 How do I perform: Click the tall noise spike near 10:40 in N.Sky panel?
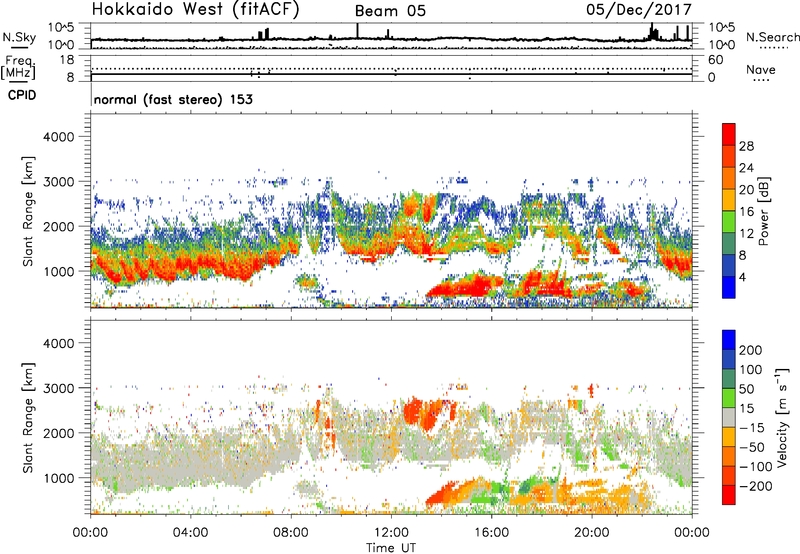pyautogui.click(x=357, y=31)
